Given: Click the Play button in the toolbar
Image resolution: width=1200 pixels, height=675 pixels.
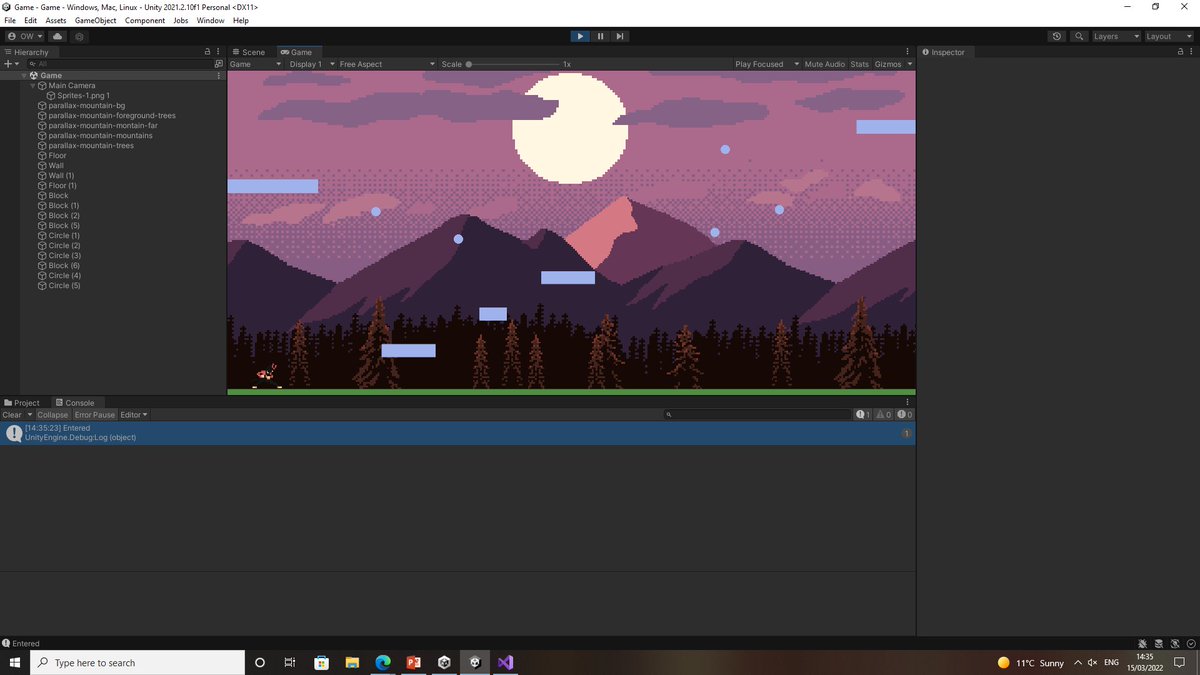Looking at the screenshot, I should coord(580,36).
